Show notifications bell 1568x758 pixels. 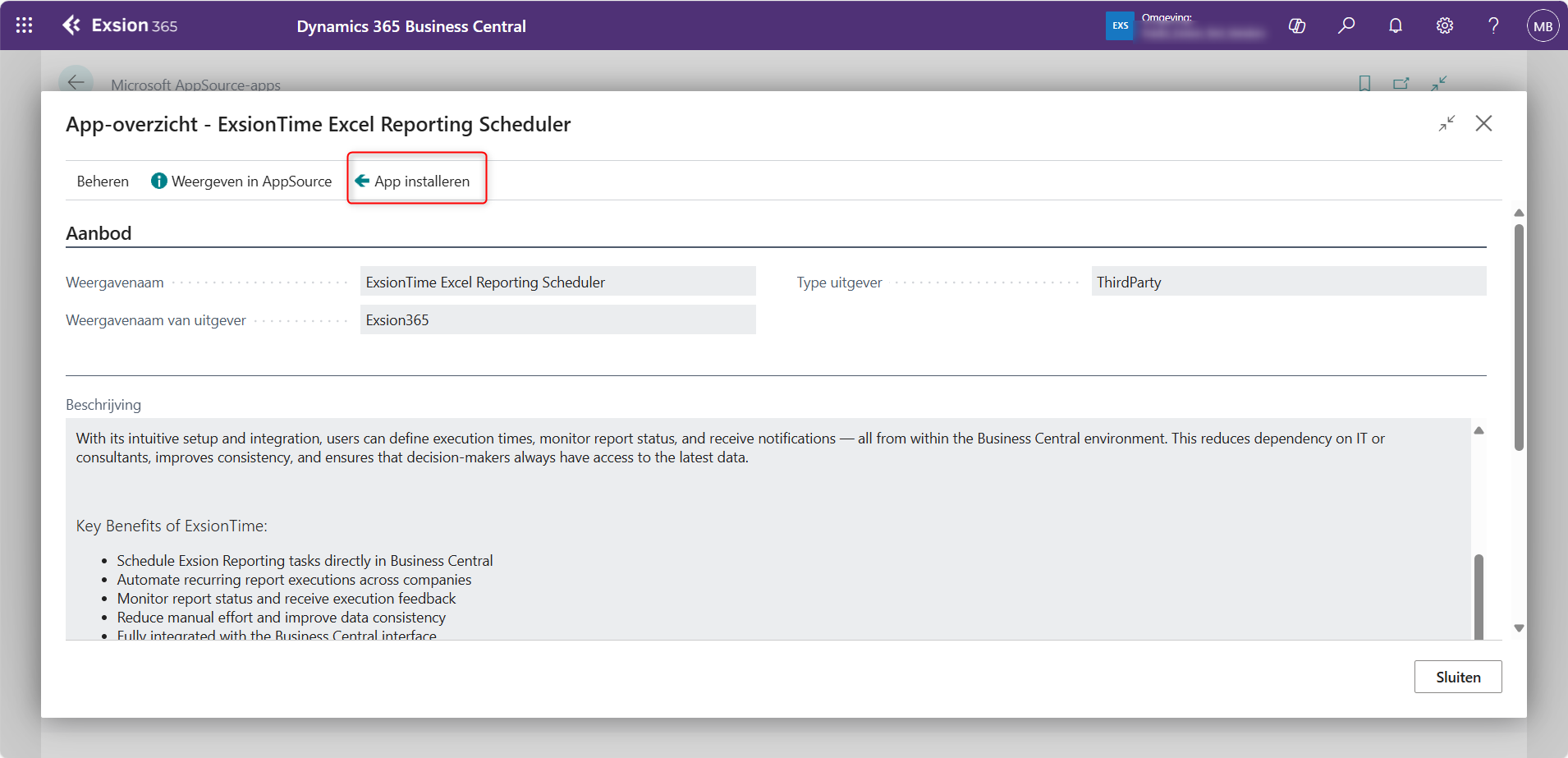[x=1396, y=25]
